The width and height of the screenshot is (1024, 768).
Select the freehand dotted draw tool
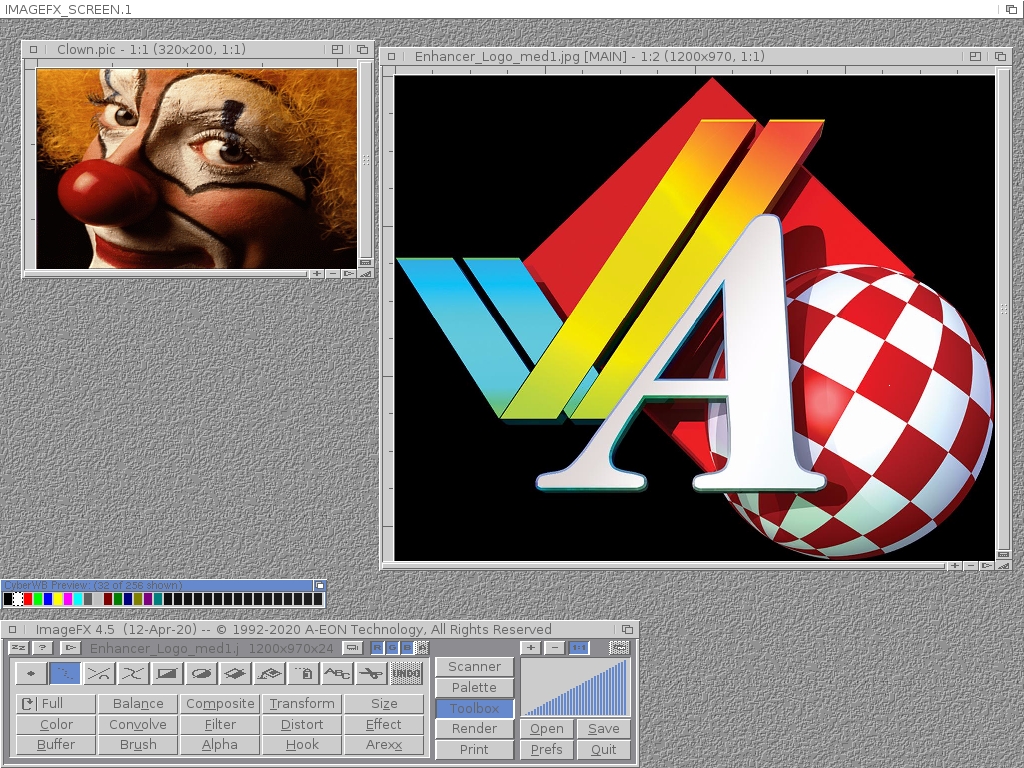[x=65, y=674]
